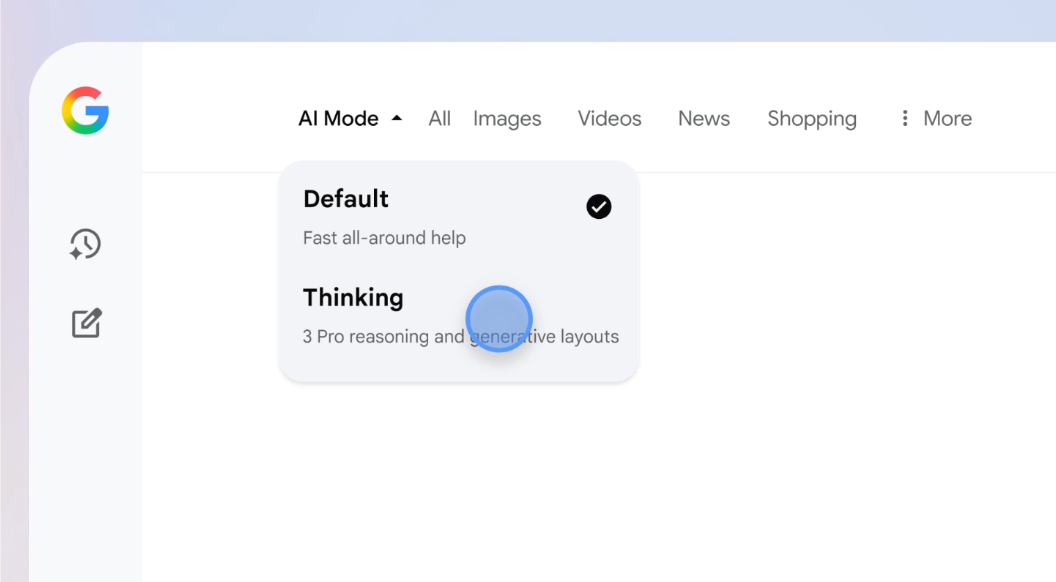Collapse the AI Mode dropdown arrow
The width and height of the screenshot is (1056, 582).
[x=397, y=118]
